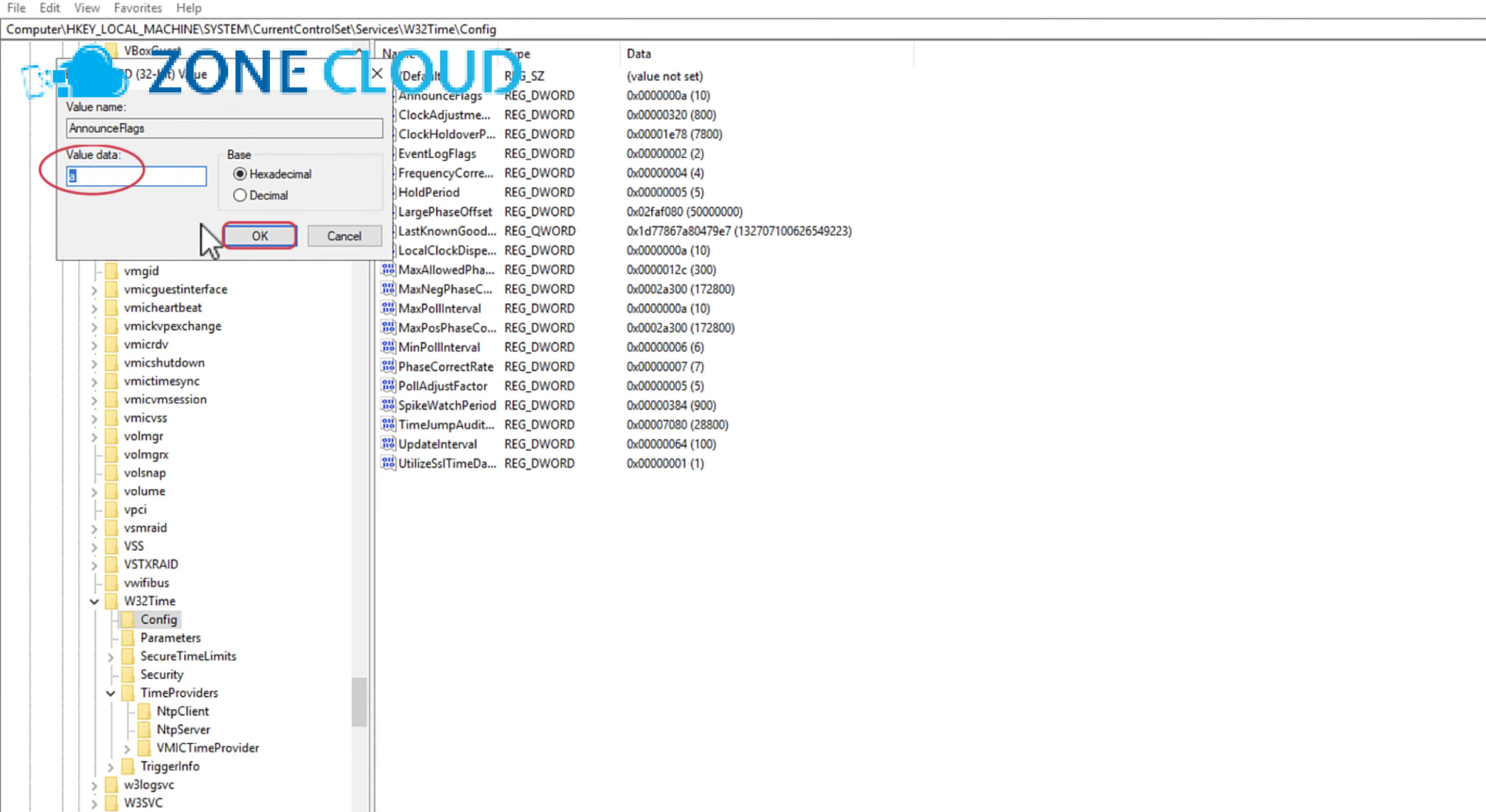Click the tree pane vertical scrollbar thumb
This screenshot has height=812, width=1486.
[x=359, y=702]
